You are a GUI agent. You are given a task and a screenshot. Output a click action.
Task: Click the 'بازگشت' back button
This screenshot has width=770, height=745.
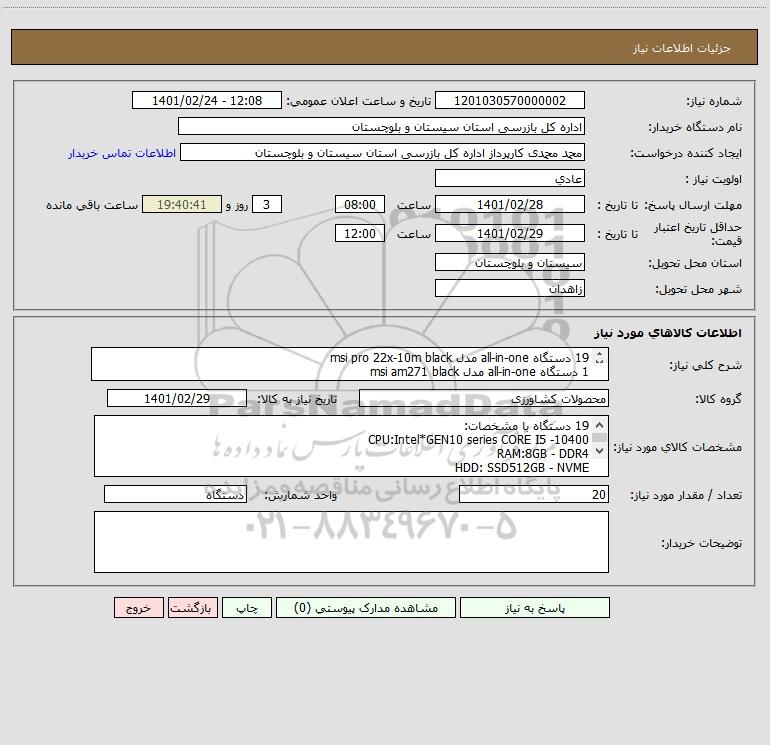[x=192, y=608]
